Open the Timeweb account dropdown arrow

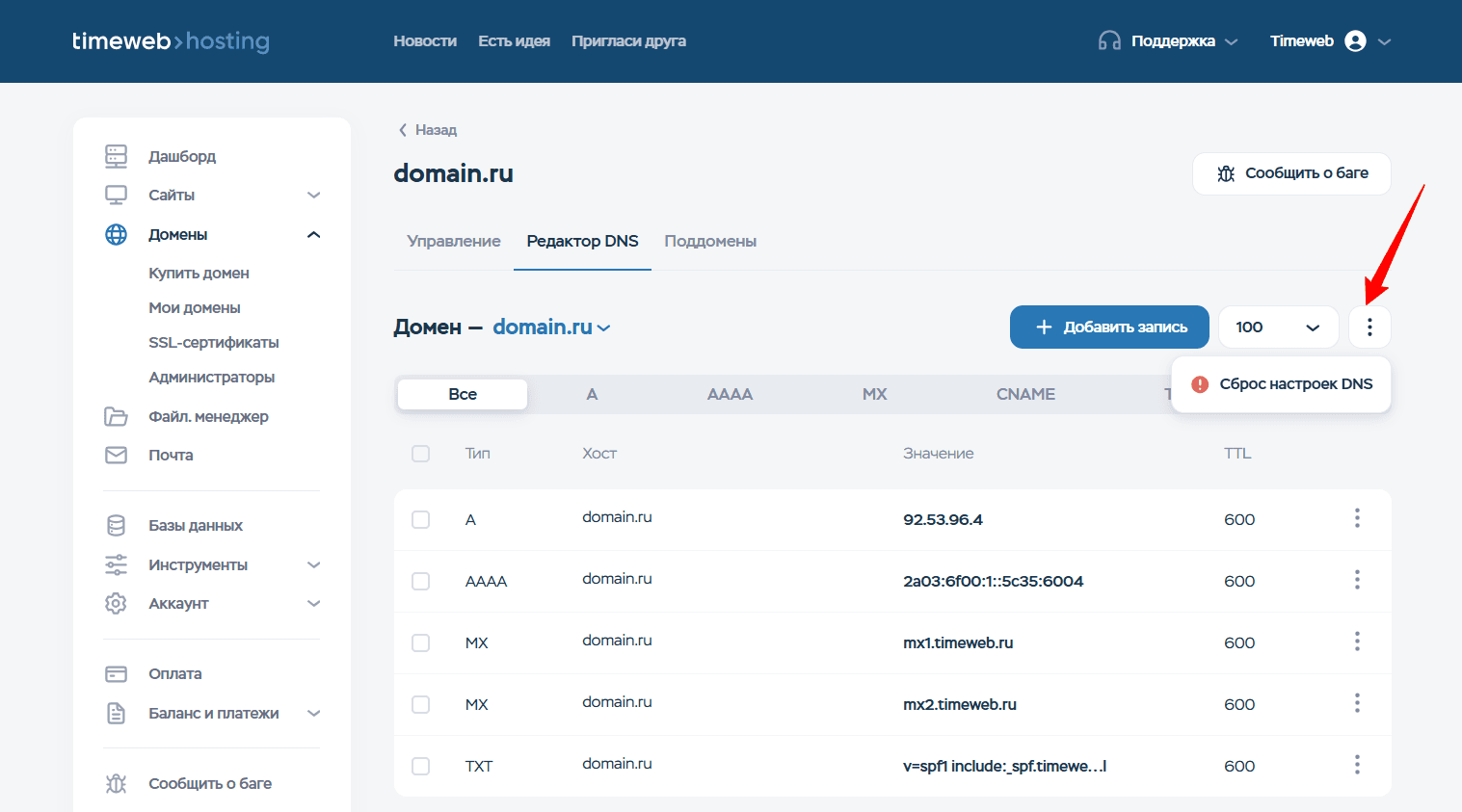[x=1385, y=41]
